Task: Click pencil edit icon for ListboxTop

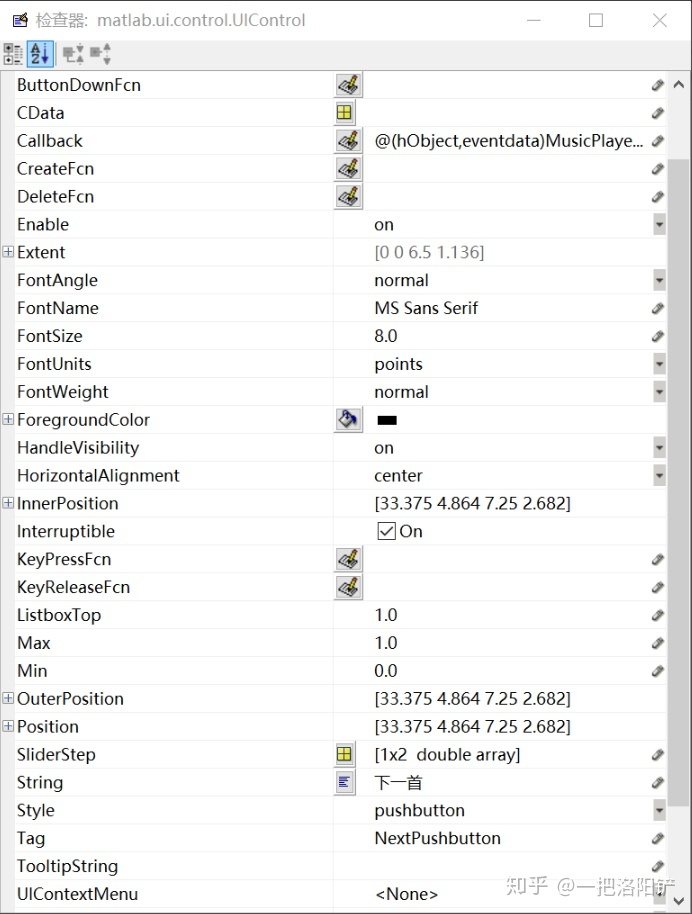Action: (x=658, y=615)
